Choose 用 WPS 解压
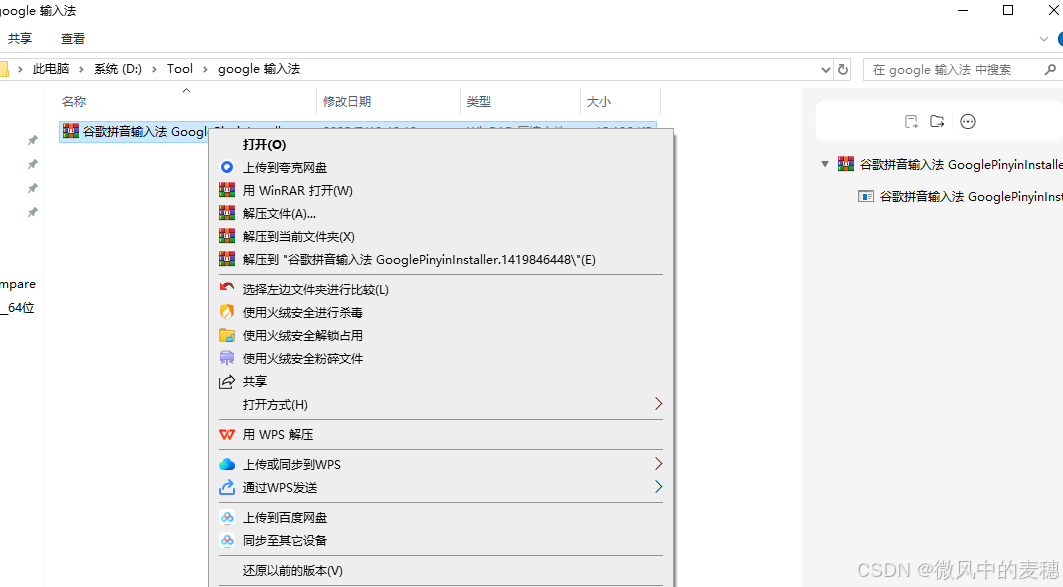 pyautogui.click(x=278, y=434)
